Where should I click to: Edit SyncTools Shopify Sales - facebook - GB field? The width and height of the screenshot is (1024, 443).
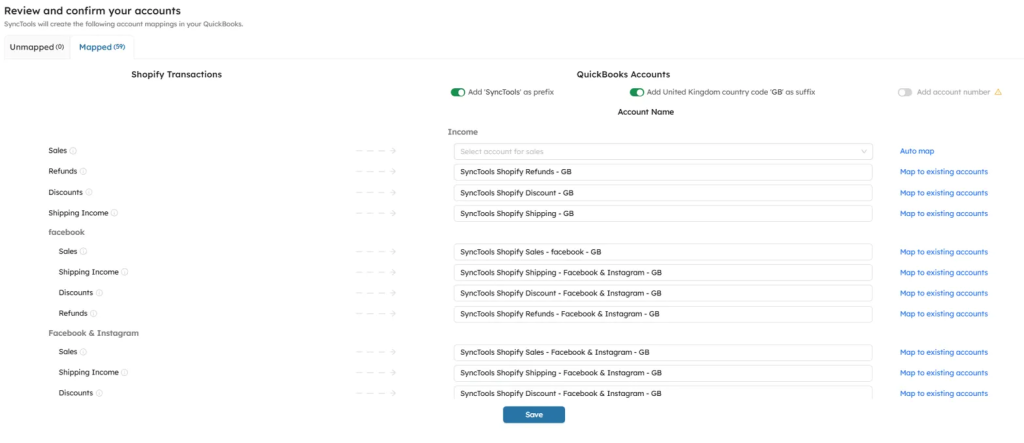pos(662,252)
